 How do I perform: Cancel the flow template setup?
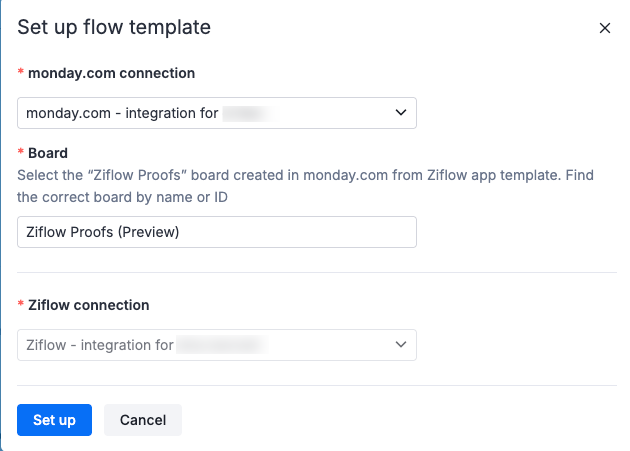tap(142, 420)
